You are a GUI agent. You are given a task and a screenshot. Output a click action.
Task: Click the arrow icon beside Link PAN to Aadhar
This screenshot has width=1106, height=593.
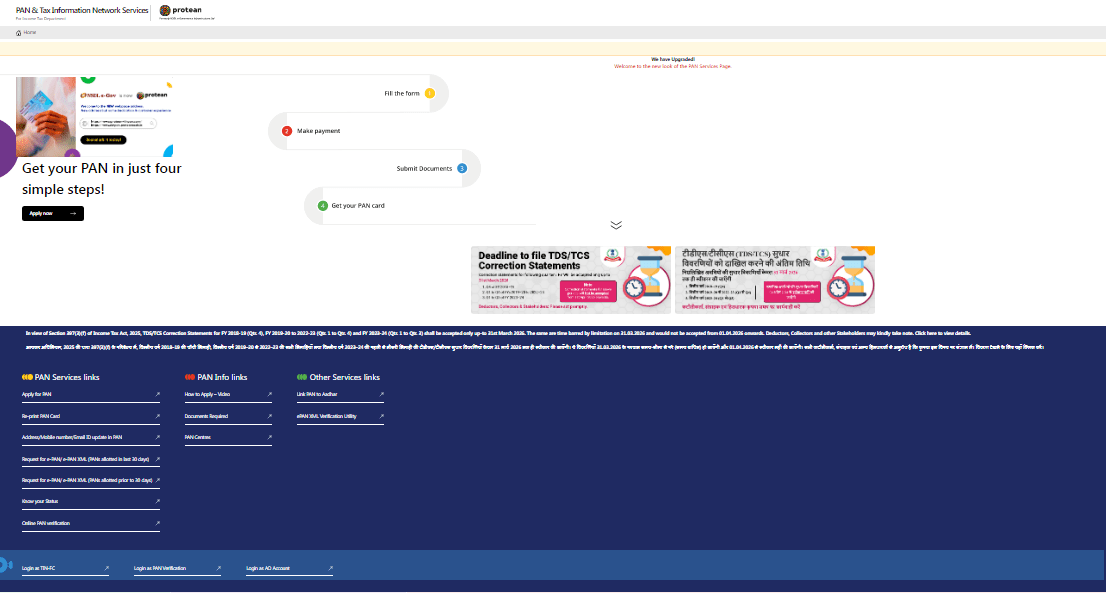pos(381,394)
